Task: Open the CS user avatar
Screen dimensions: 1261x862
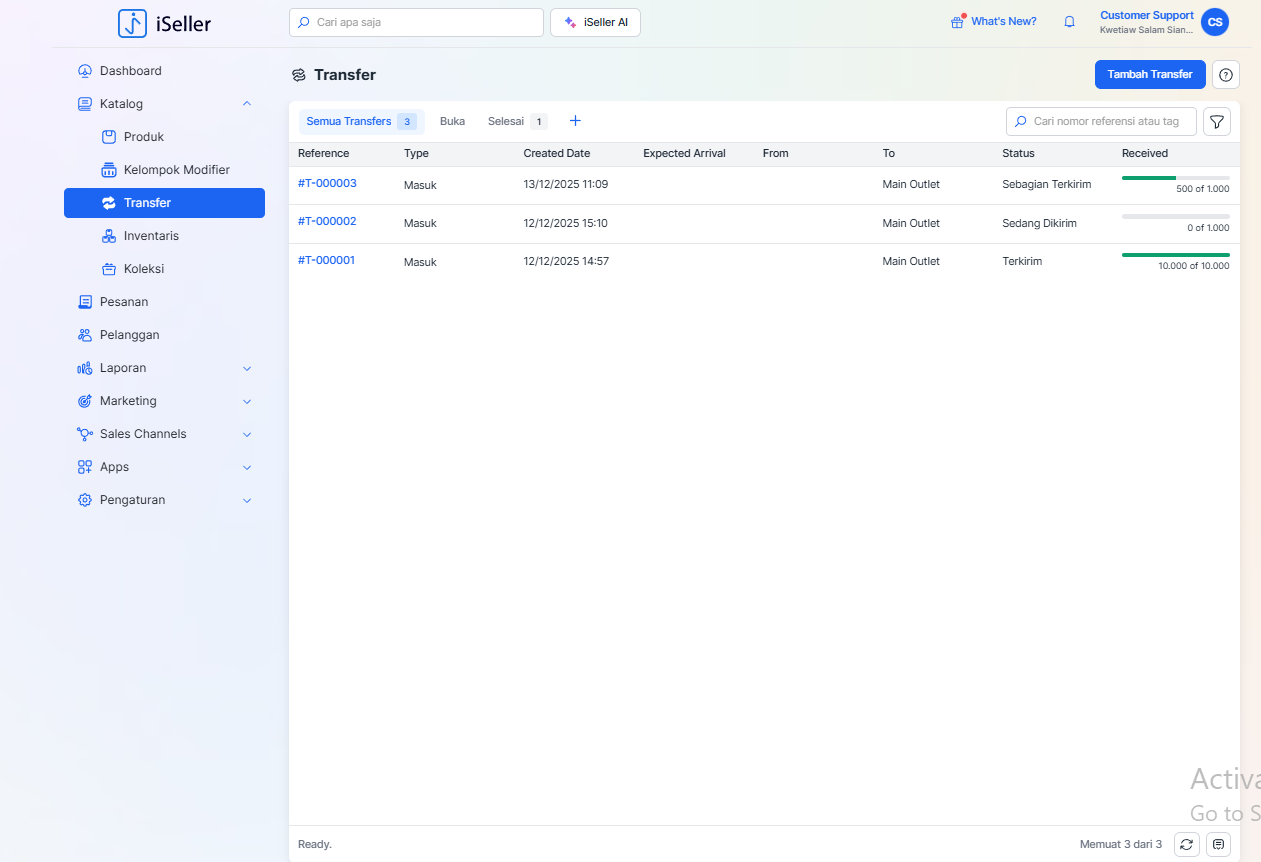Action: point(1214,22)
